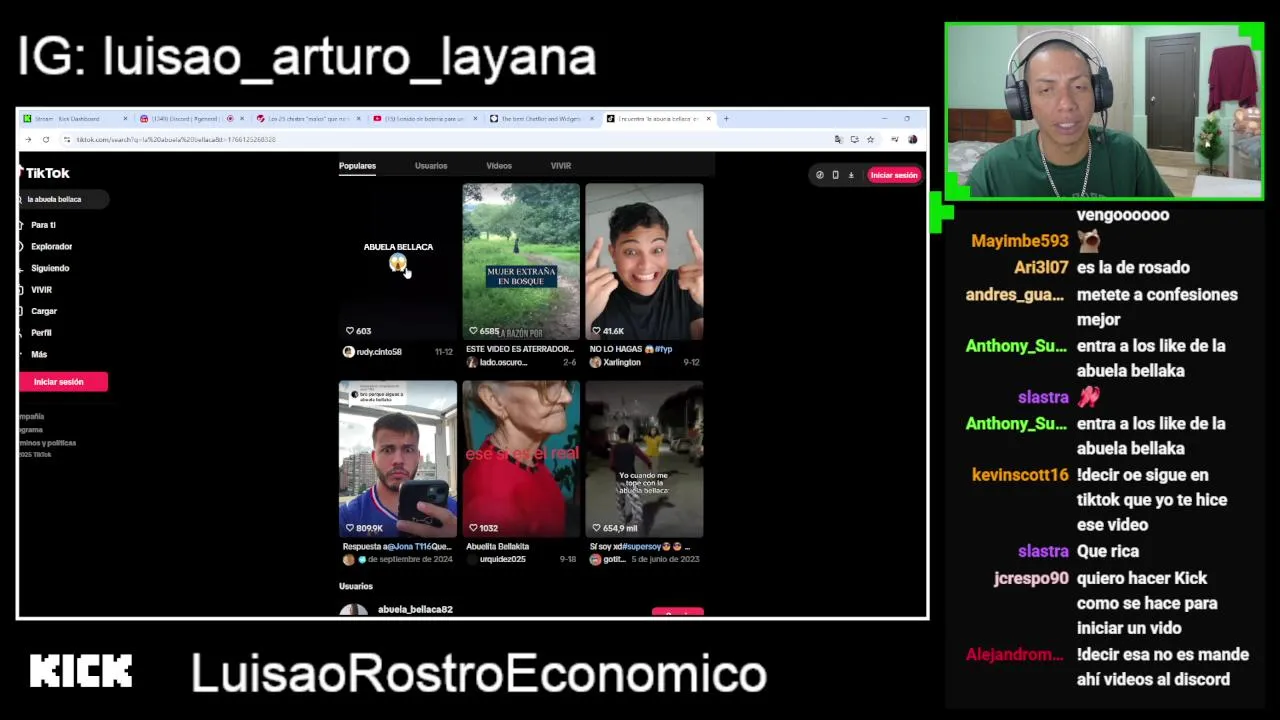Click the rudy.cinto58 avatar icon
Image resolution: width=1280 pixels, height=720 pixels.
[348, 352]
